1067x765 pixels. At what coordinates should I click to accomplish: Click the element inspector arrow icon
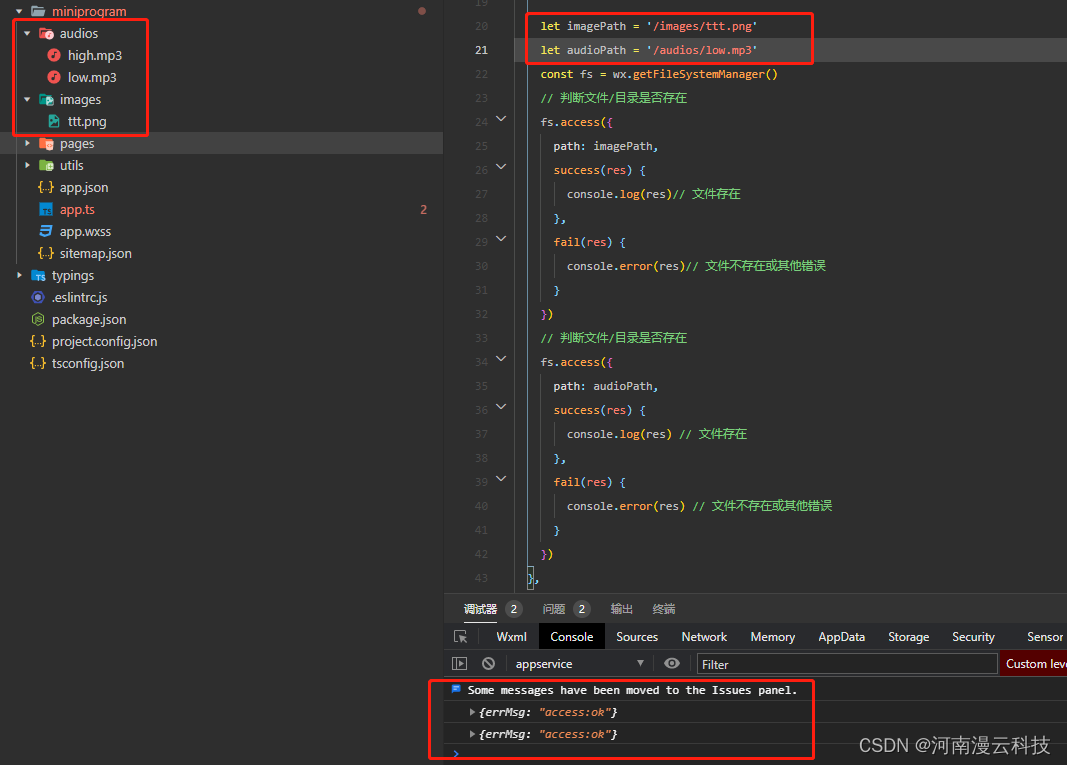pyautogui.click(x=460, y=637)
